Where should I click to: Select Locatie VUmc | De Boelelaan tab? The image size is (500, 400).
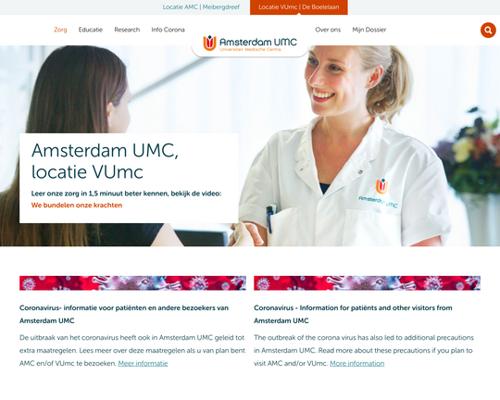pyautogui.click(x=299, y=7)
